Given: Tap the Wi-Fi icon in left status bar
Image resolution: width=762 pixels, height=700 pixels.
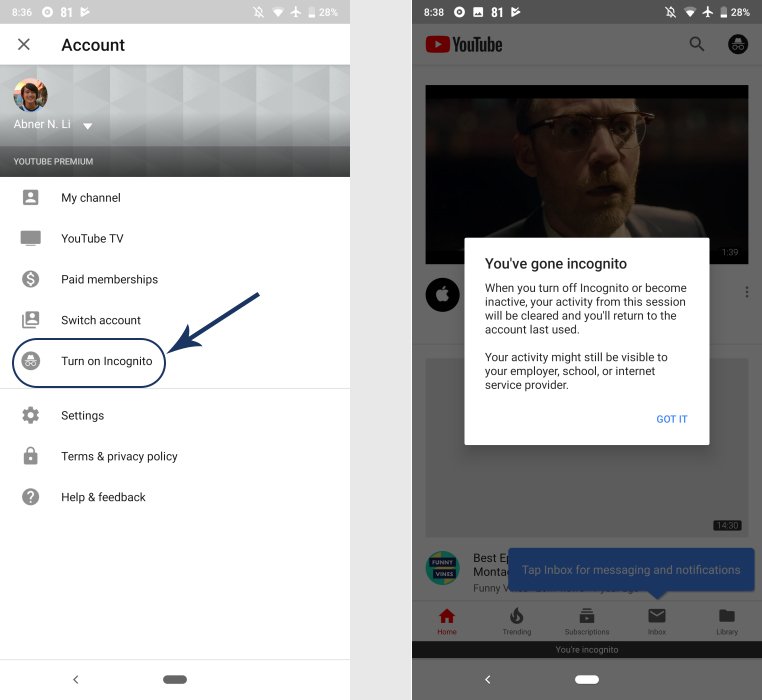Looking at the screenshot, I should click(x=278, y=12).
